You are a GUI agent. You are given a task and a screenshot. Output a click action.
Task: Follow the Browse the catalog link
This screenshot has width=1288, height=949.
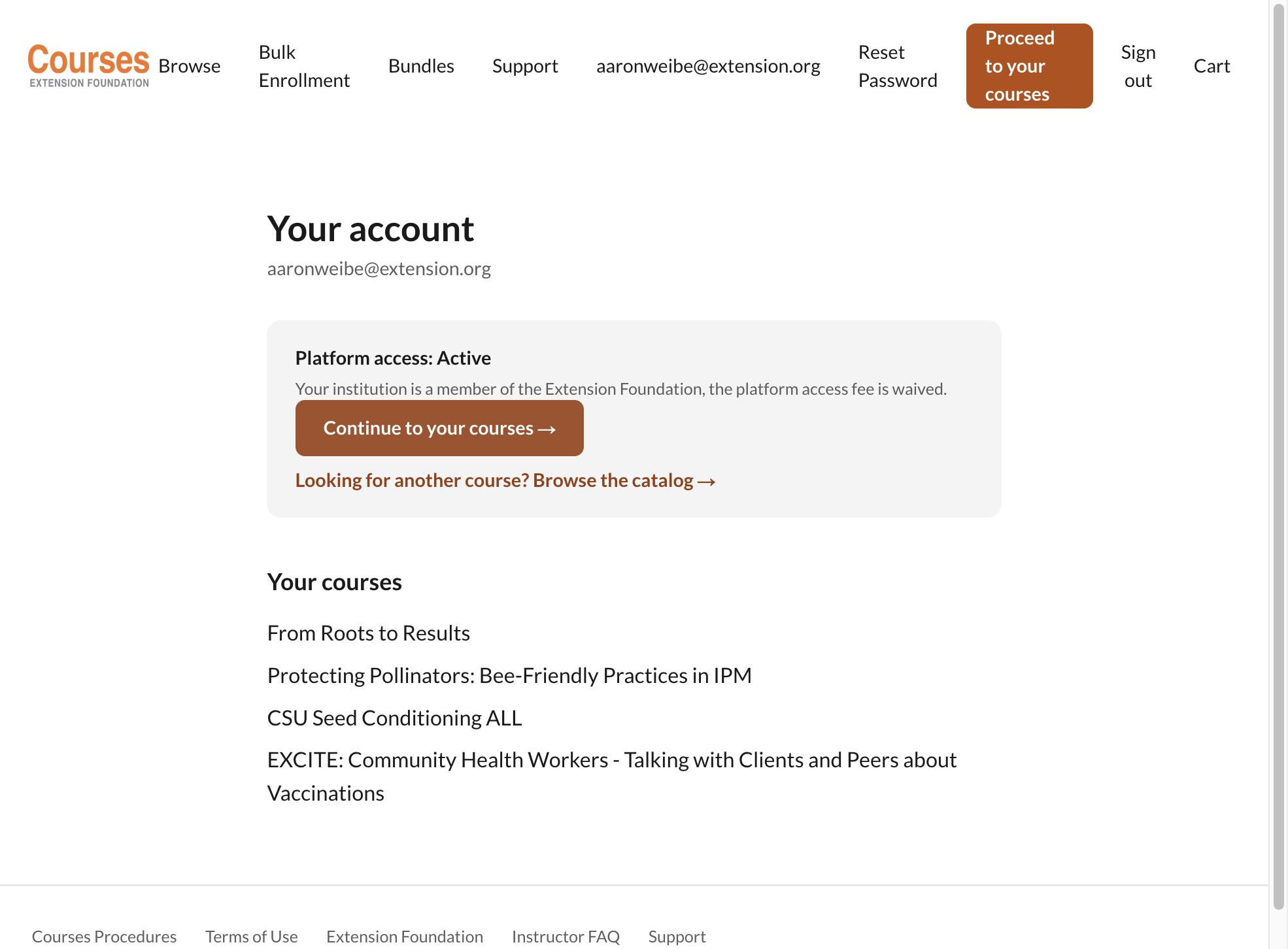505,480
